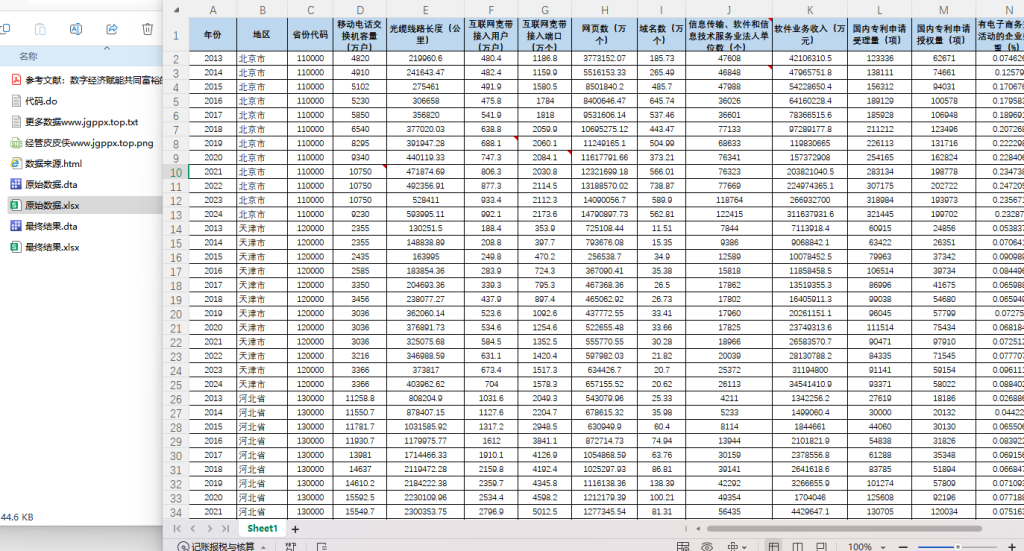Click cell with value 122415
The width and height of the screenshot is (1024, 551).
pos(729,214)
